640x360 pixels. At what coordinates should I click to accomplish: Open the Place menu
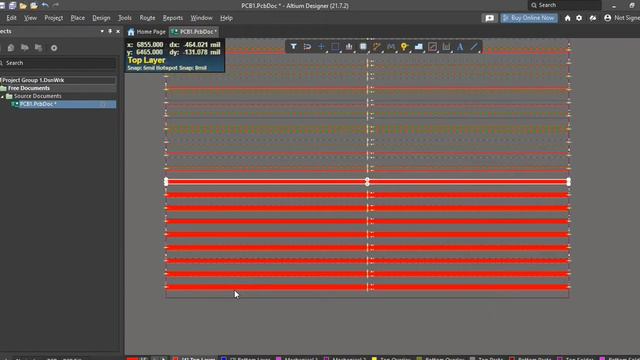pos(78,18)
